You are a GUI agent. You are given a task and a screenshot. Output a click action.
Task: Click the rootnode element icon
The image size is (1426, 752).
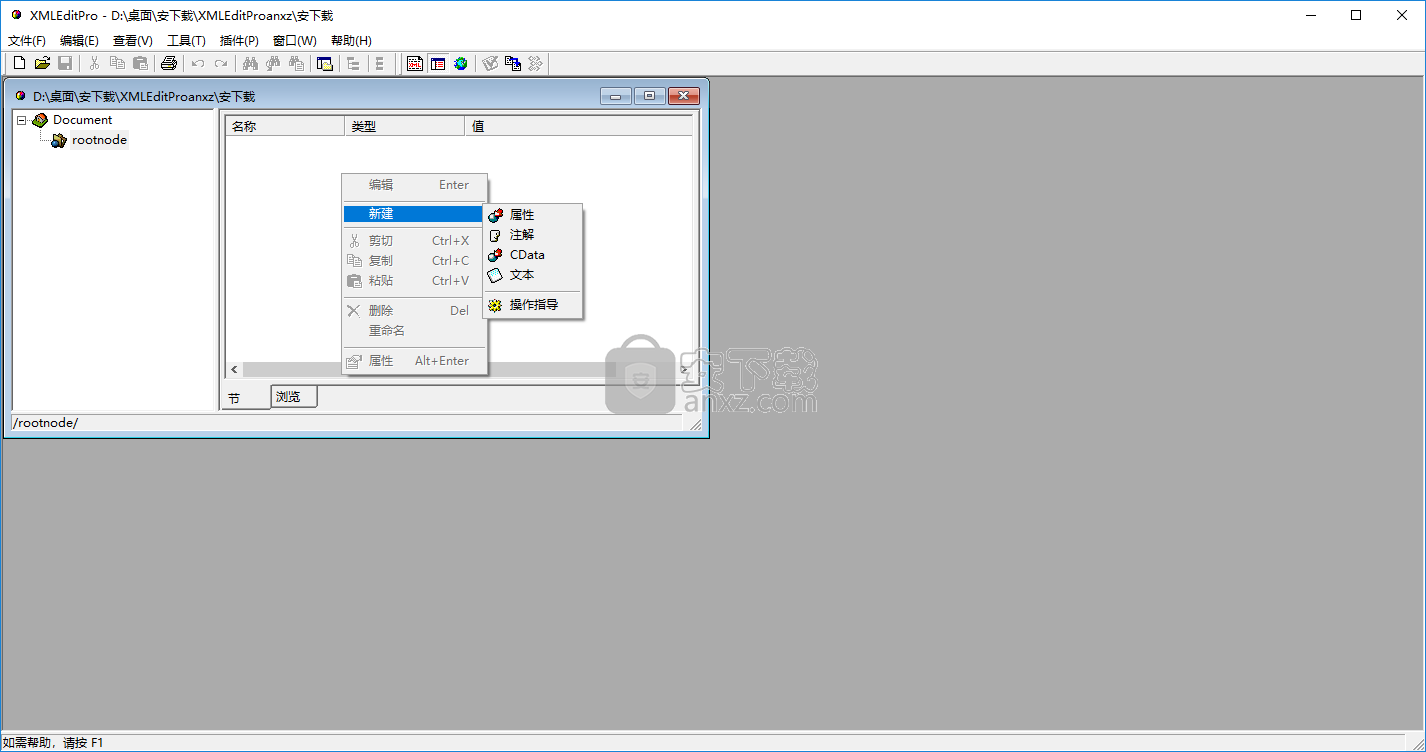point(59,140)
